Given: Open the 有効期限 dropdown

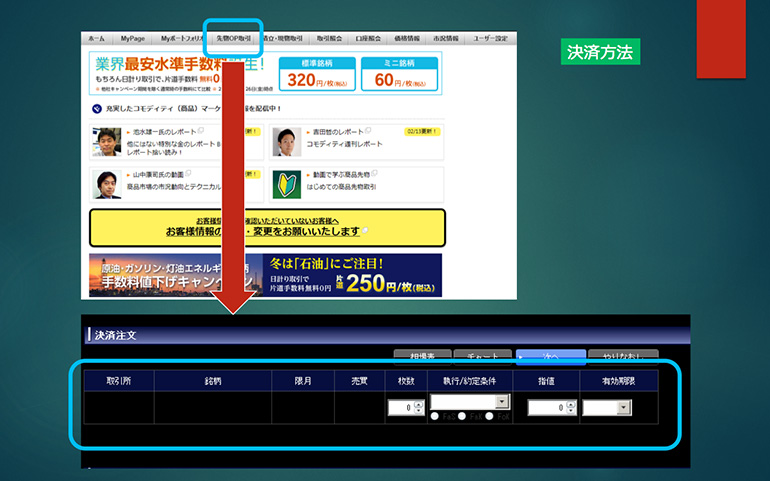Looking at the screenshot, I should 624,407.
